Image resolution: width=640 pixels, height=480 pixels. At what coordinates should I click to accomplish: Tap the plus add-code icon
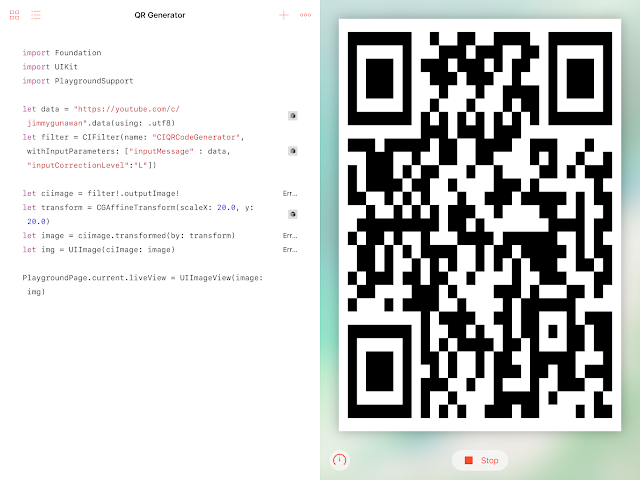coord(284,15)
